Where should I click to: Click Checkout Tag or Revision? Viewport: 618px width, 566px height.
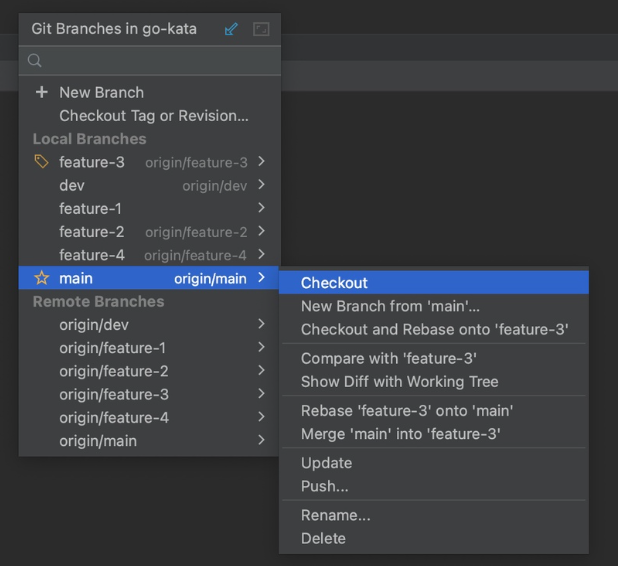click(154, 116)
